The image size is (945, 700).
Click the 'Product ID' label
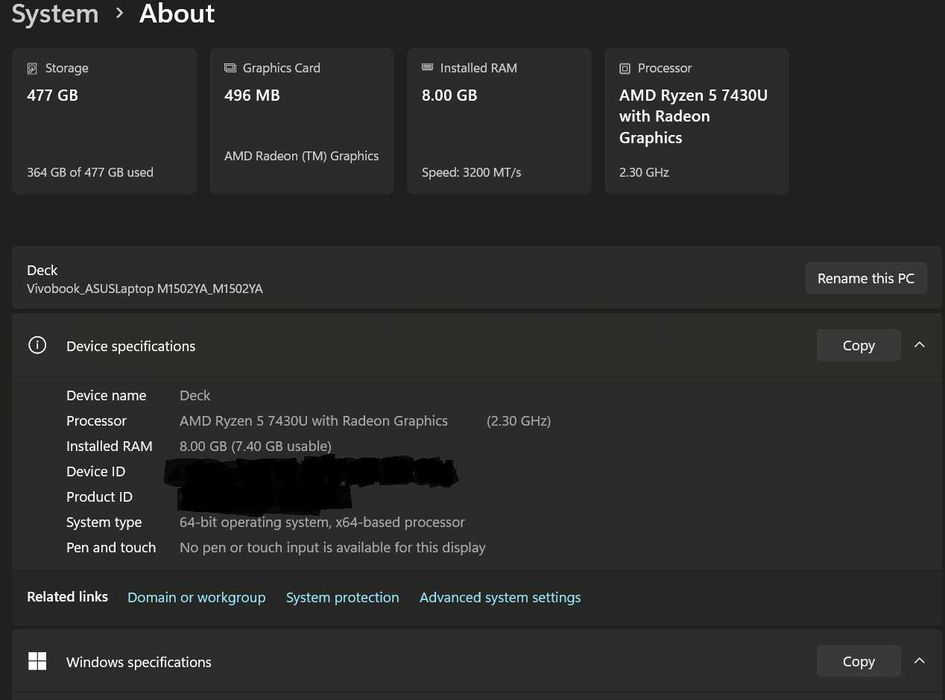point(99,497)
